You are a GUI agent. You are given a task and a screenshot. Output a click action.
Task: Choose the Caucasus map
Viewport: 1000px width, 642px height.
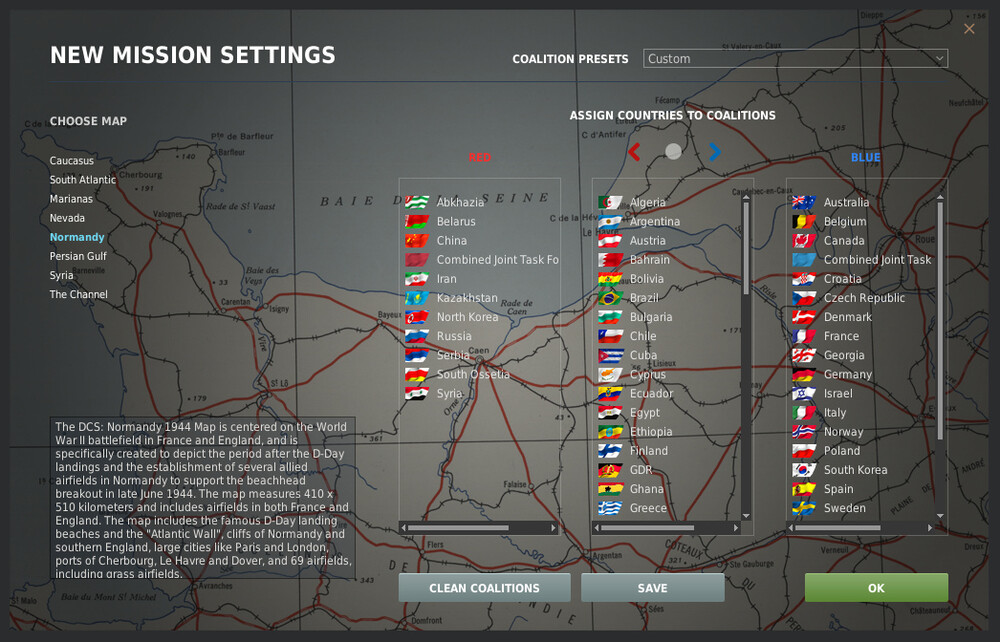coord(71,161)
